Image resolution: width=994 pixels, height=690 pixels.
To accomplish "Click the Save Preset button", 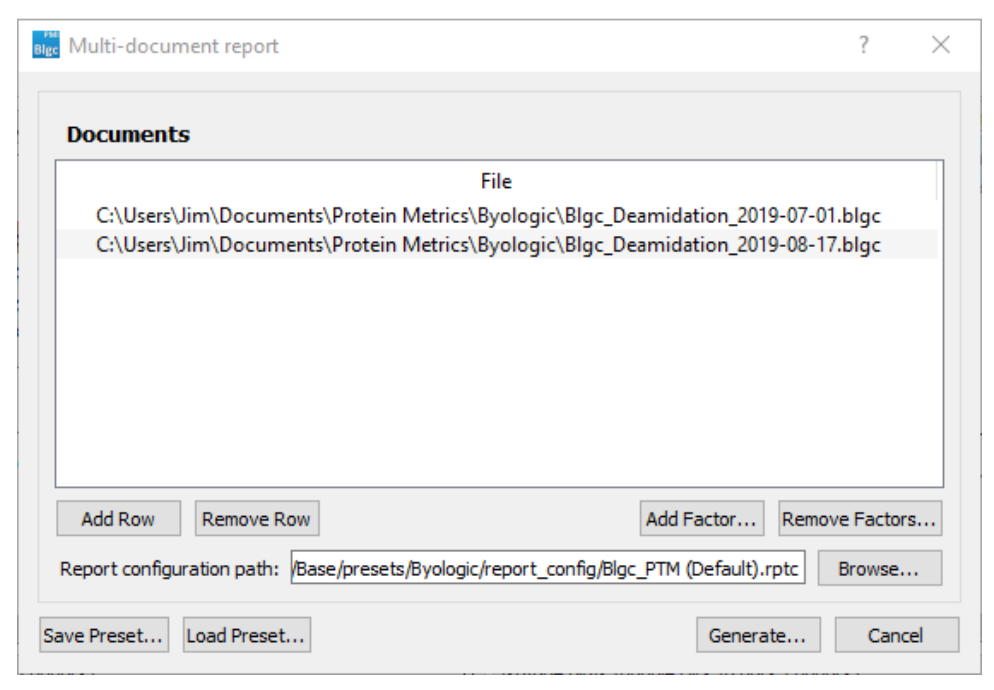I will pos(104,635).
